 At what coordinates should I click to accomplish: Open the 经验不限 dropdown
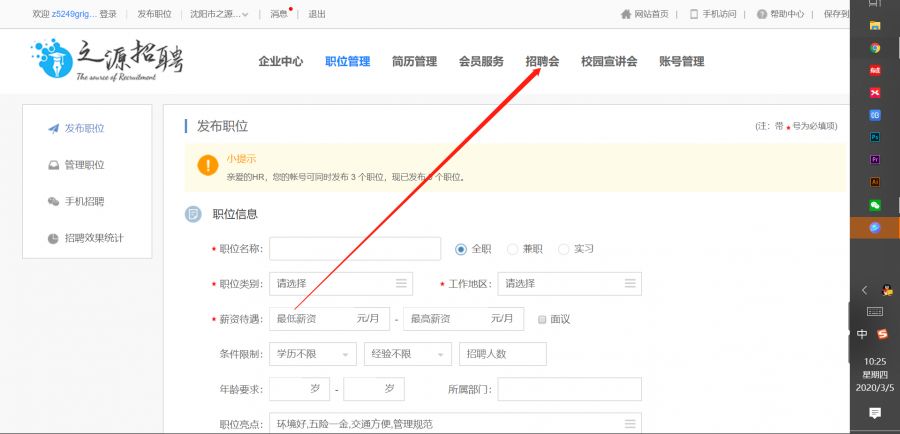(x=407, y=354)
